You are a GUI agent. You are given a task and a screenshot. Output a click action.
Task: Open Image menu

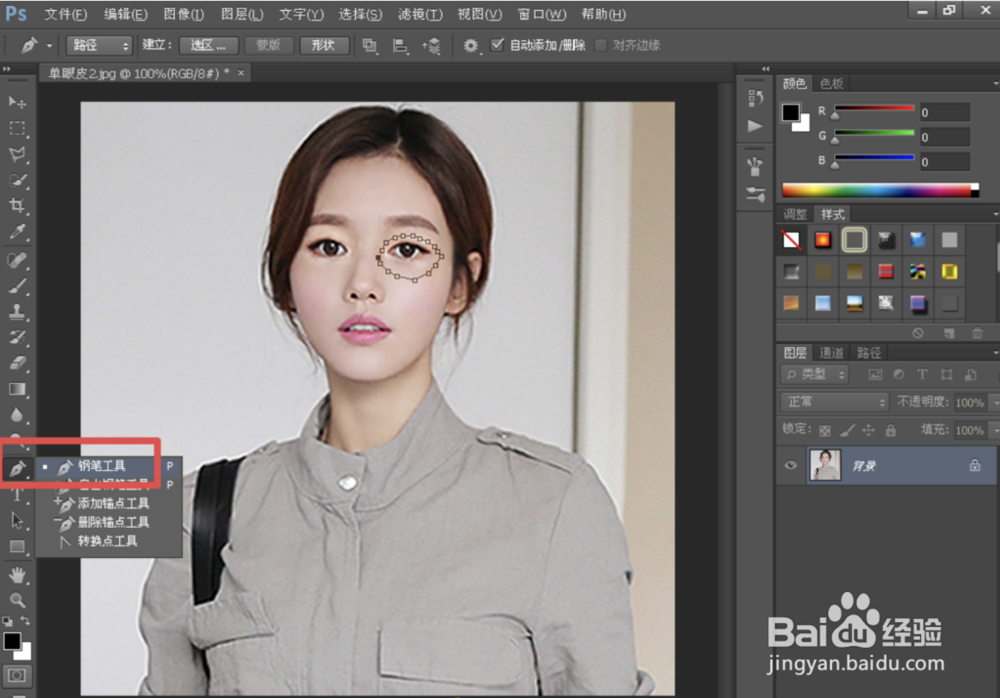184,14
